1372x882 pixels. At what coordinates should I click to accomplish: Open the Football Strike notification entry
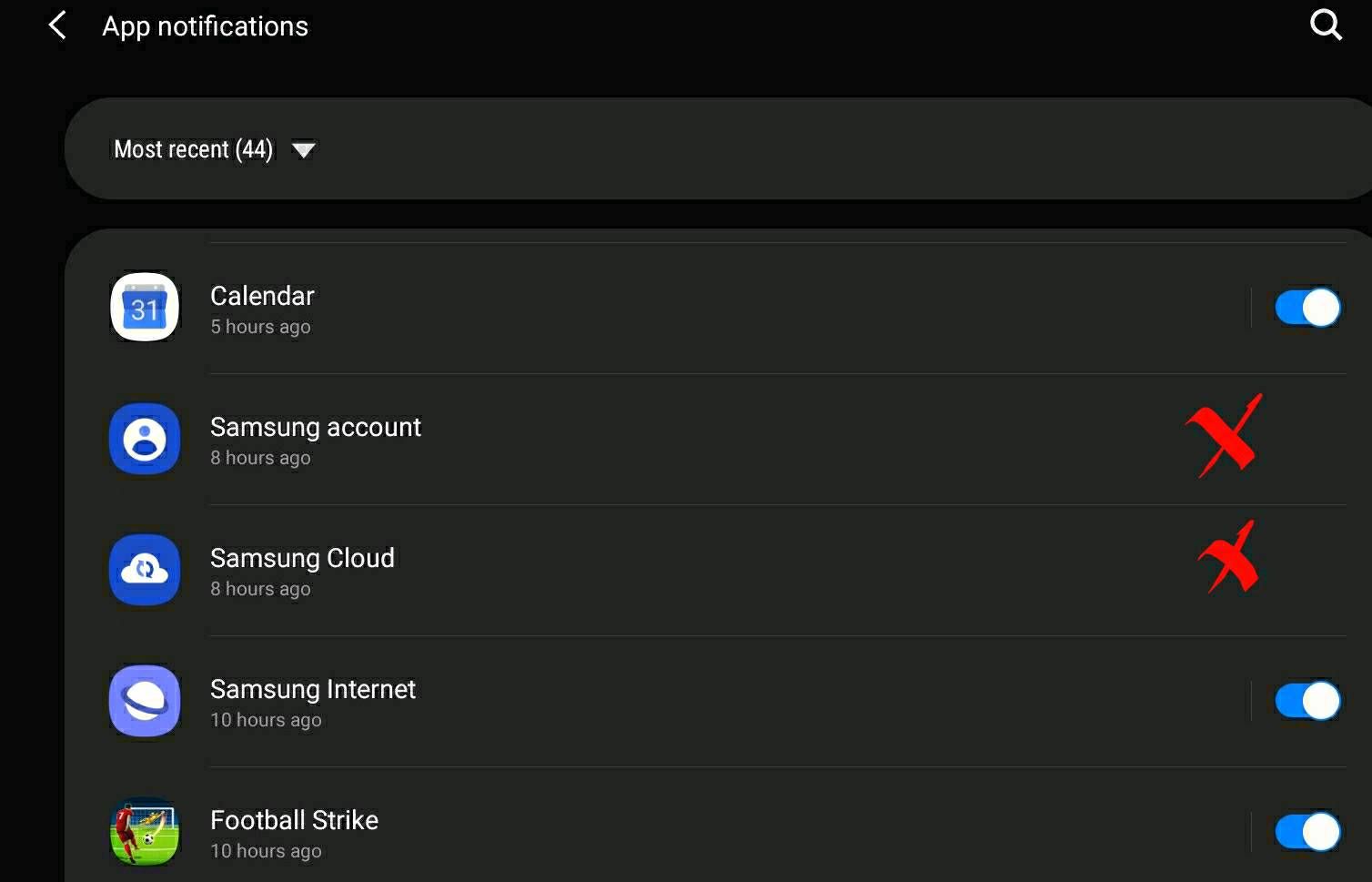pyautogui.click(x=546, y=831)
